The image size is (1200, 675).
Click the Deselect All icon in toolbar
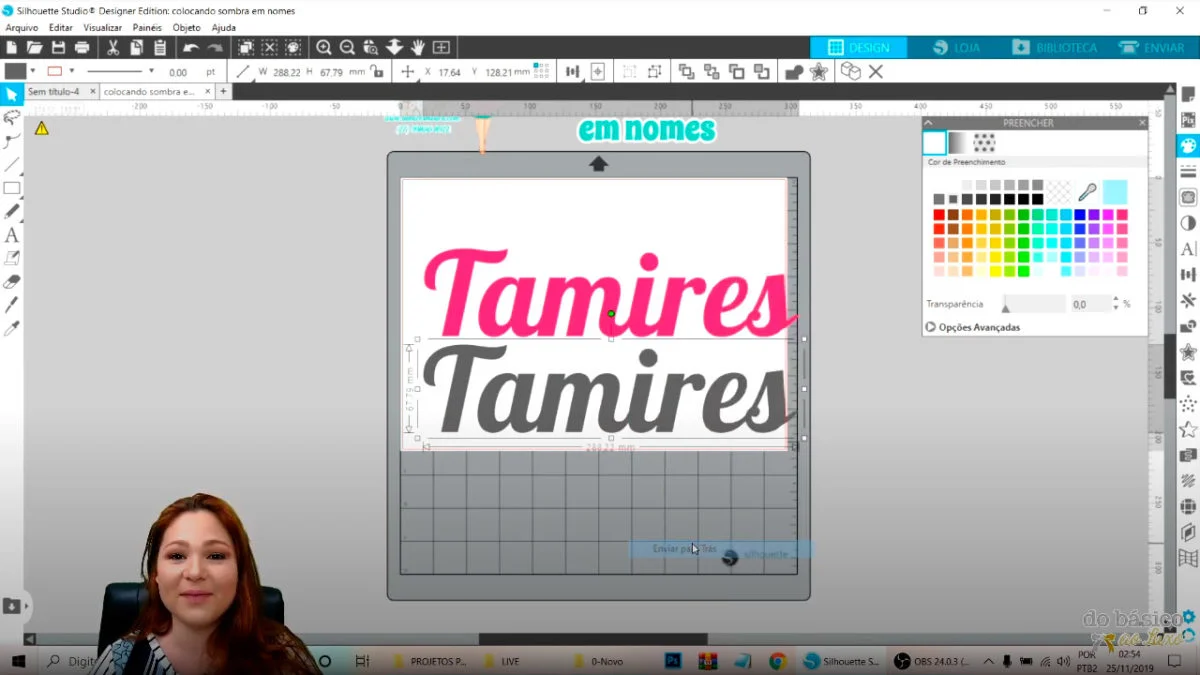269,47
